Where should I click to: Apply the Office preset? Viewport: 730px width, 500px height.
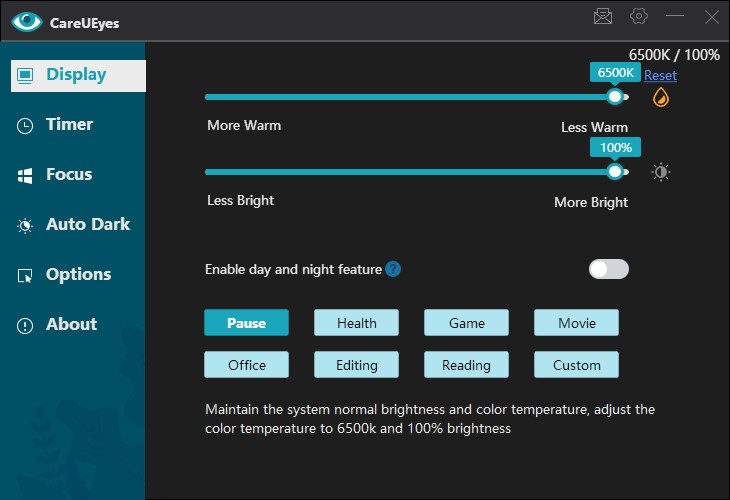(x=246, y=365)
